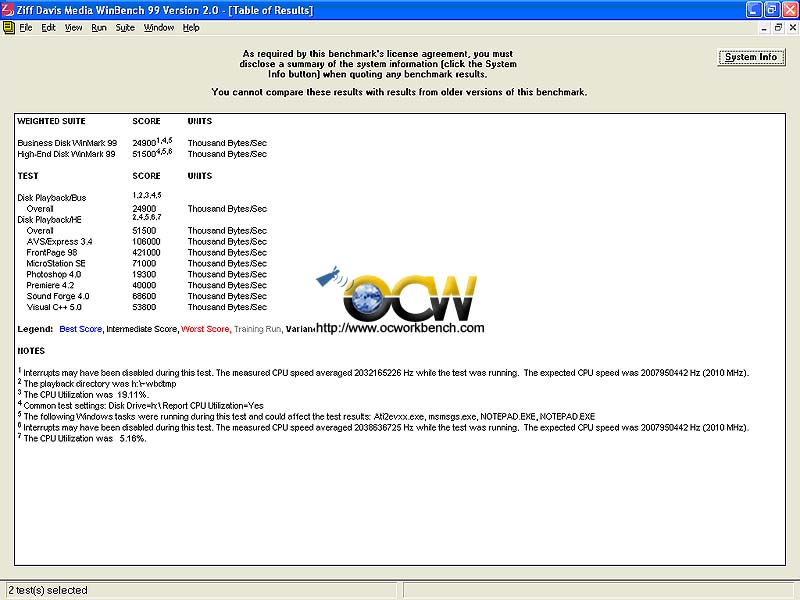Open the Window menu
800x600 pixels.
click(159, 28)
